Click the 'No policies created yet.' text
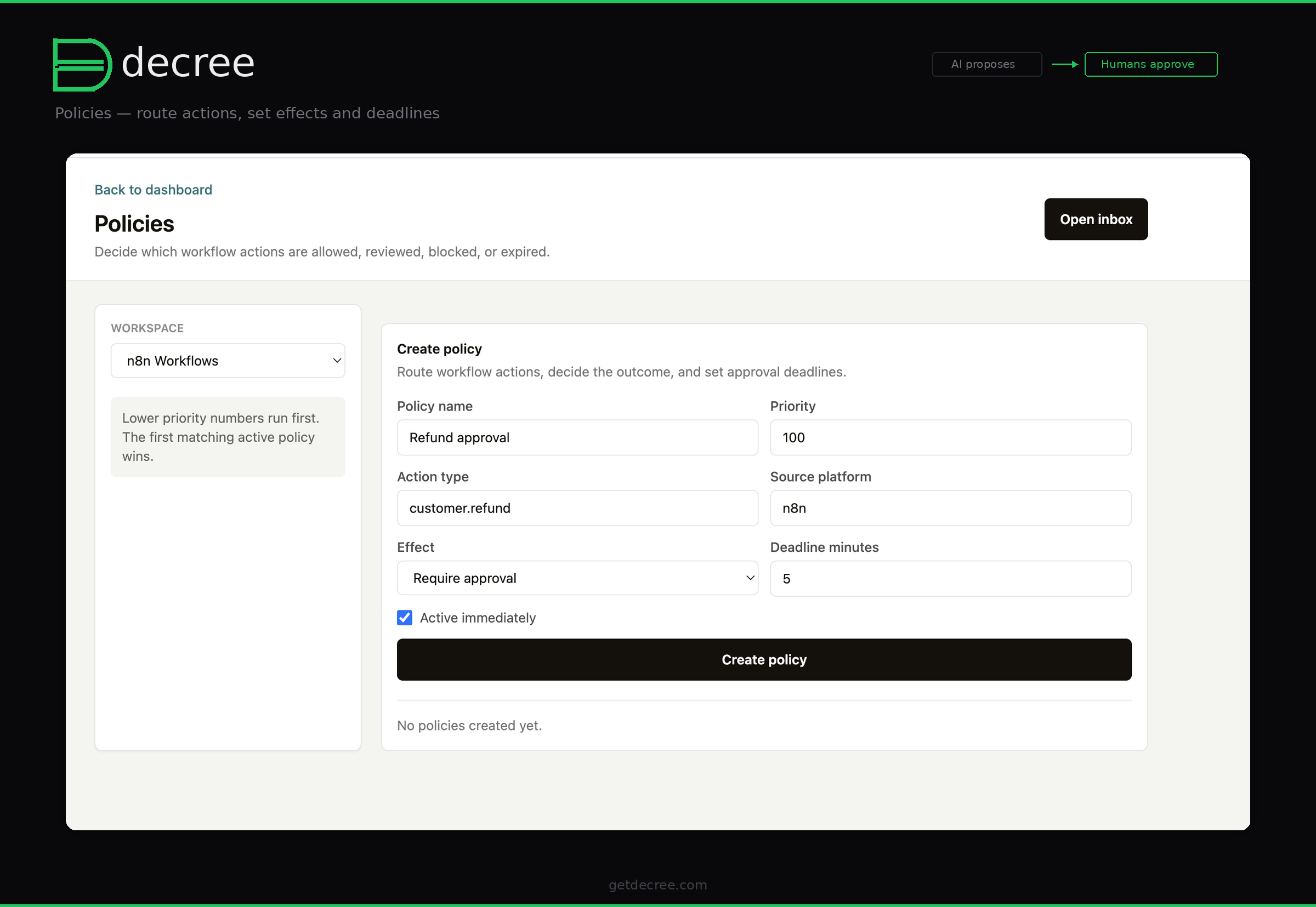Viewport: 1316px width, 907px height. [469, 726]
